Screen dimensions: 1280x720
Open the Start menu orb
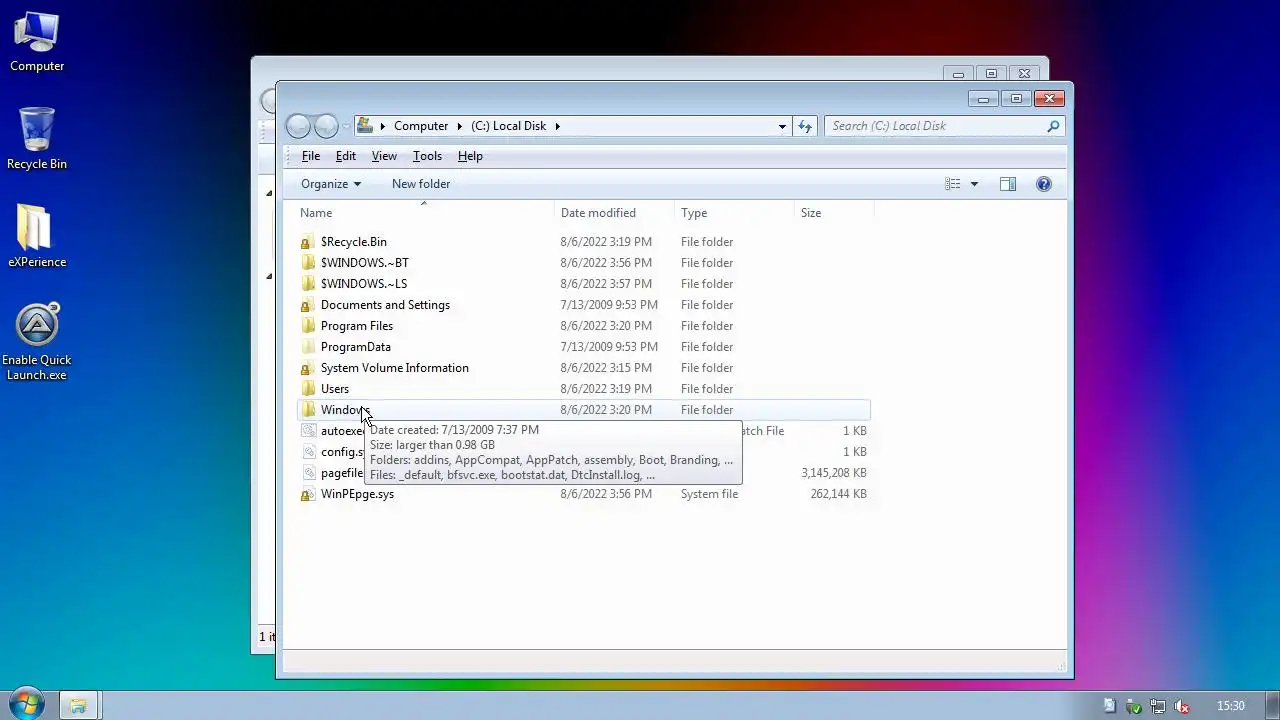point(25,705)
